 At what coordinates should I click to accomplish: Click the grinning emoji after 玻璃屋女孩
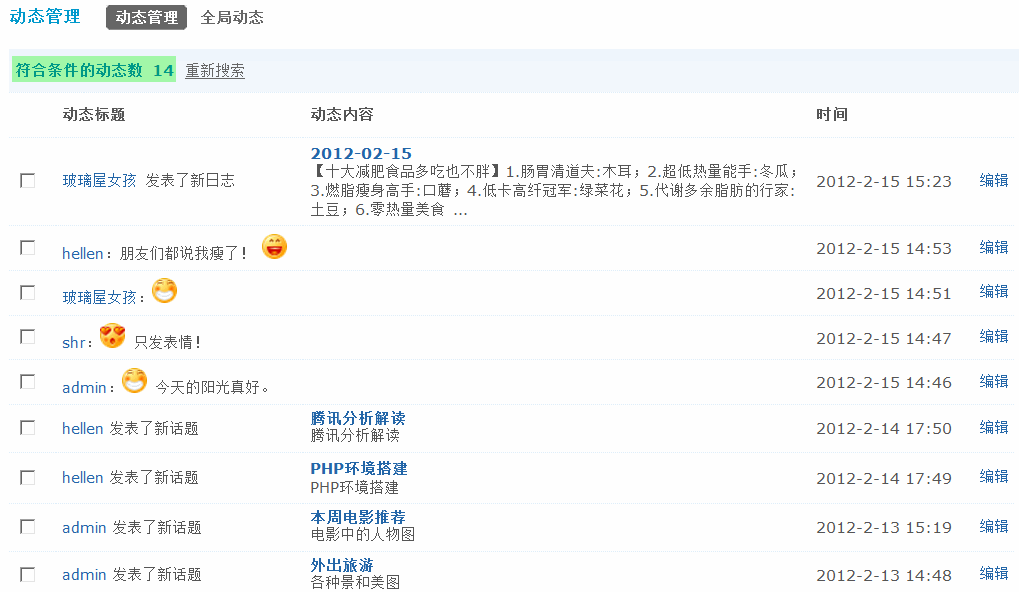pyautogui.click(x=164, y=290)
